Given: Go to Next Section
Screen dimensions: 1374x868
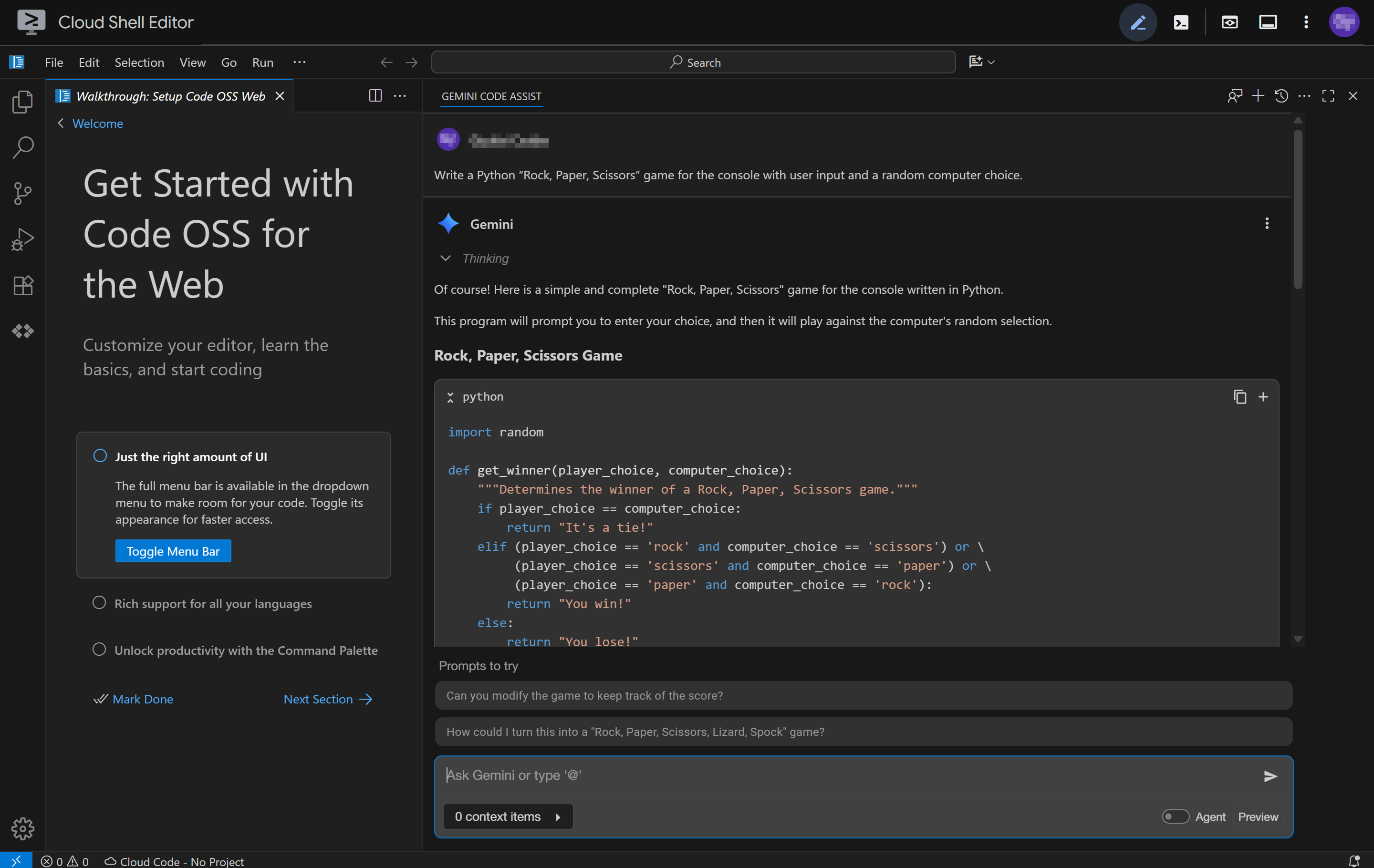Looking at the screenshot, I should [328, 699].
